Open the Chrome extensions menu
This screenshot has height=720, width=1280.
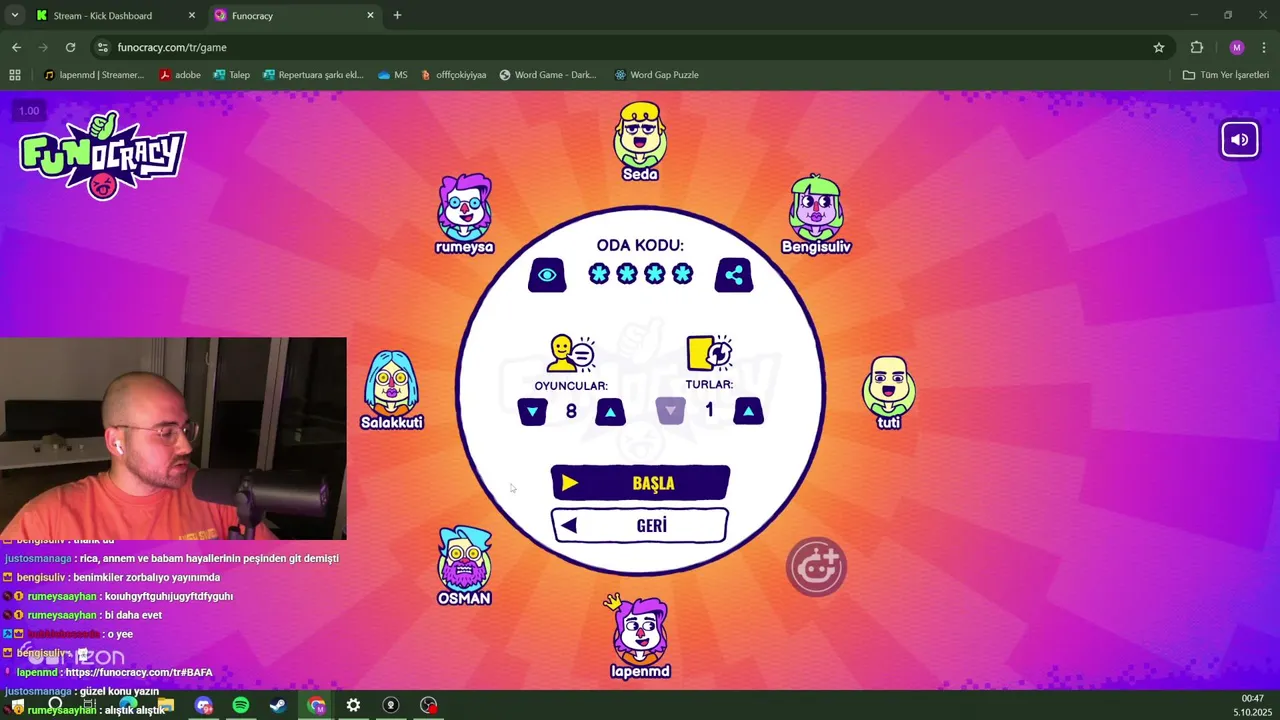coord(1197,47)
